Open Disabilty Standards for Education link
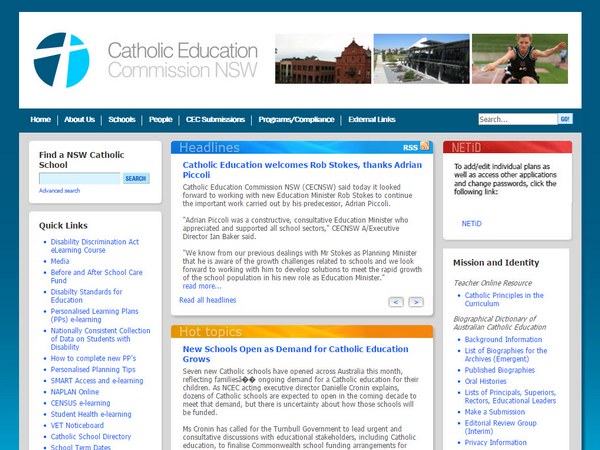This screenshot has height=450, width=600. click(86, 296)
